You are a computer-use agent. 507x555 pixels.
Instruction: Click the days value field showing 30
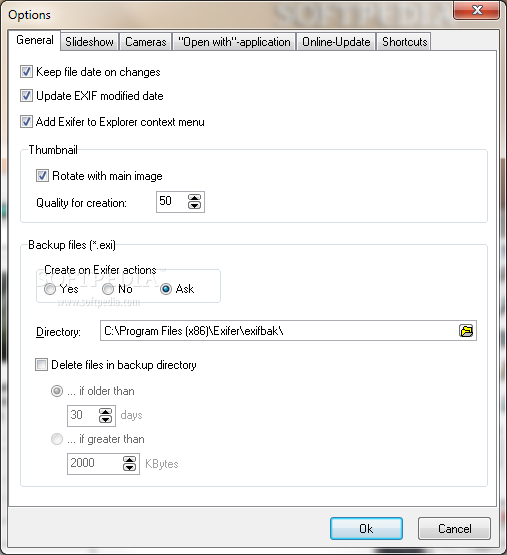84,416
